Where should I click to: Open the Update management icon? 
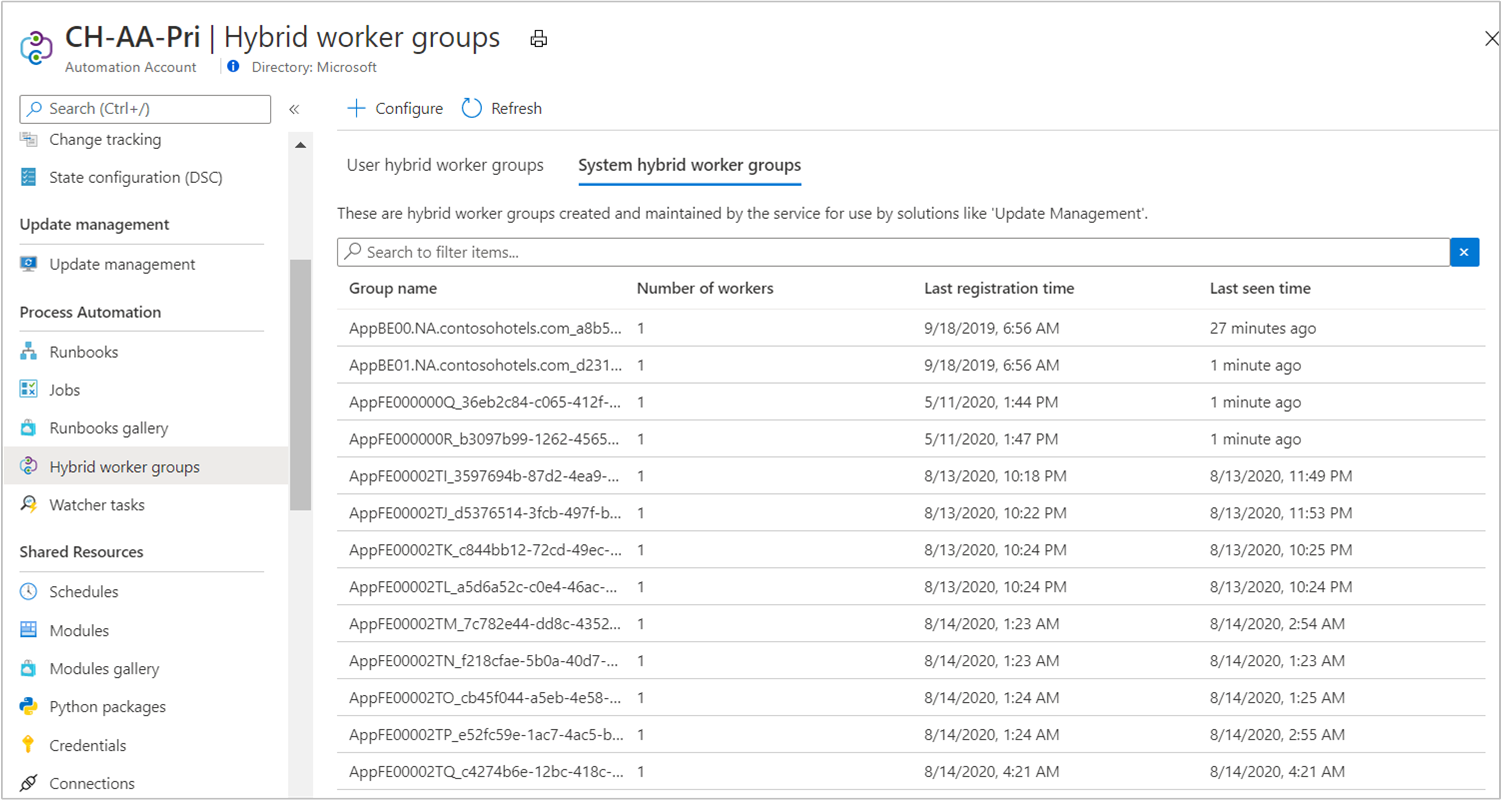29,264
